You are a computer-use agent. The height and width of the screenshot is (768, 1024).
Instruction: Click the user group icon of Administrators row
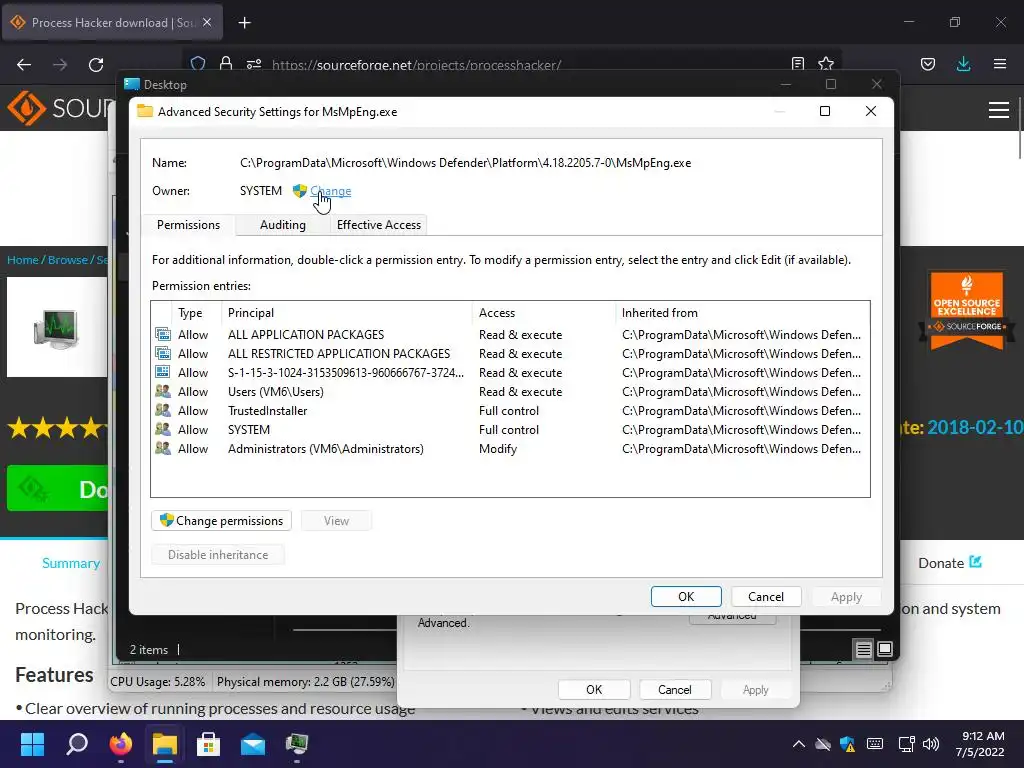(163, 448)
